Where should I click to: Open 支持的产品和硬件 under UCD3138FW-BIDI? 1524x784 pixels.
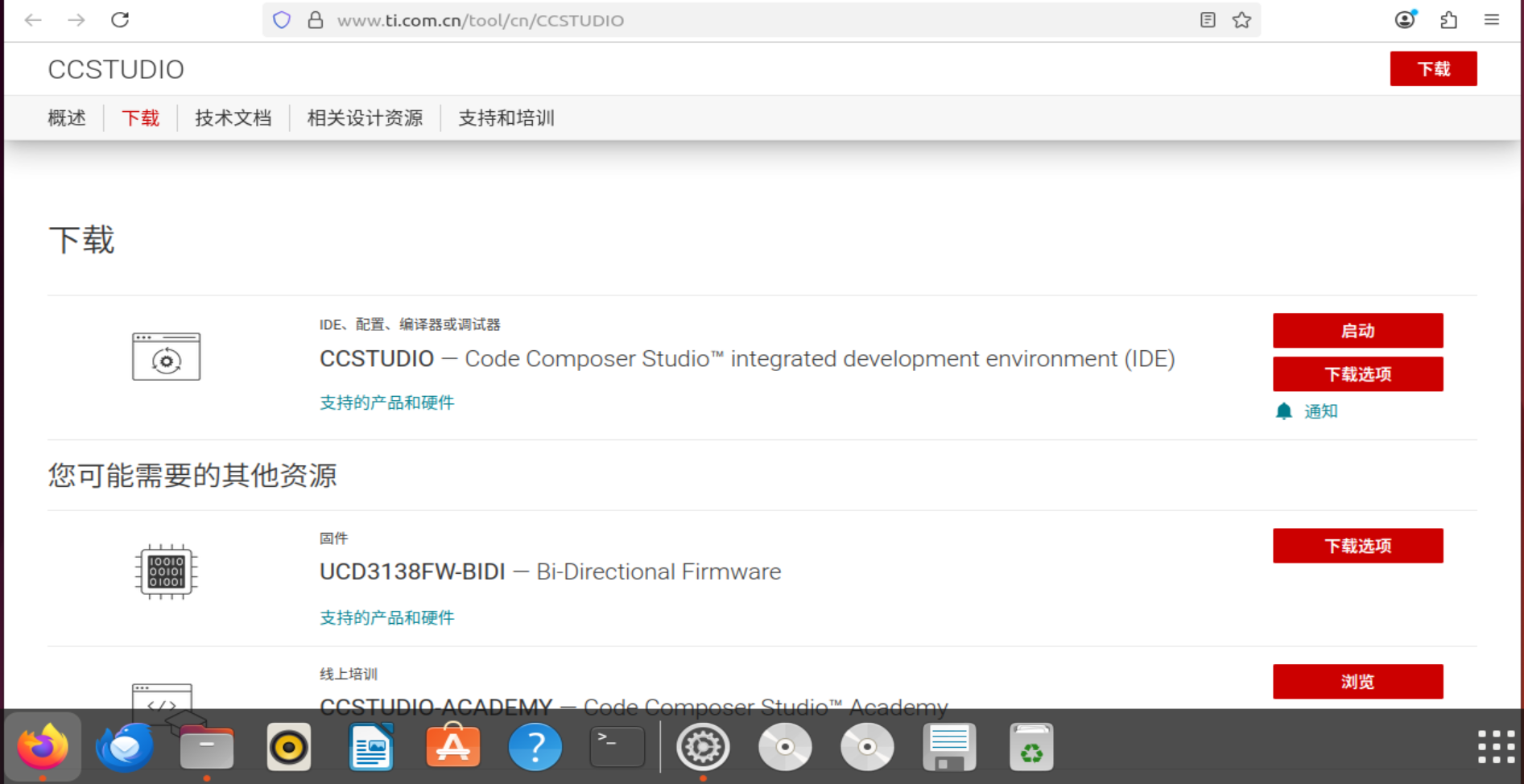click(x=387, y=617)
